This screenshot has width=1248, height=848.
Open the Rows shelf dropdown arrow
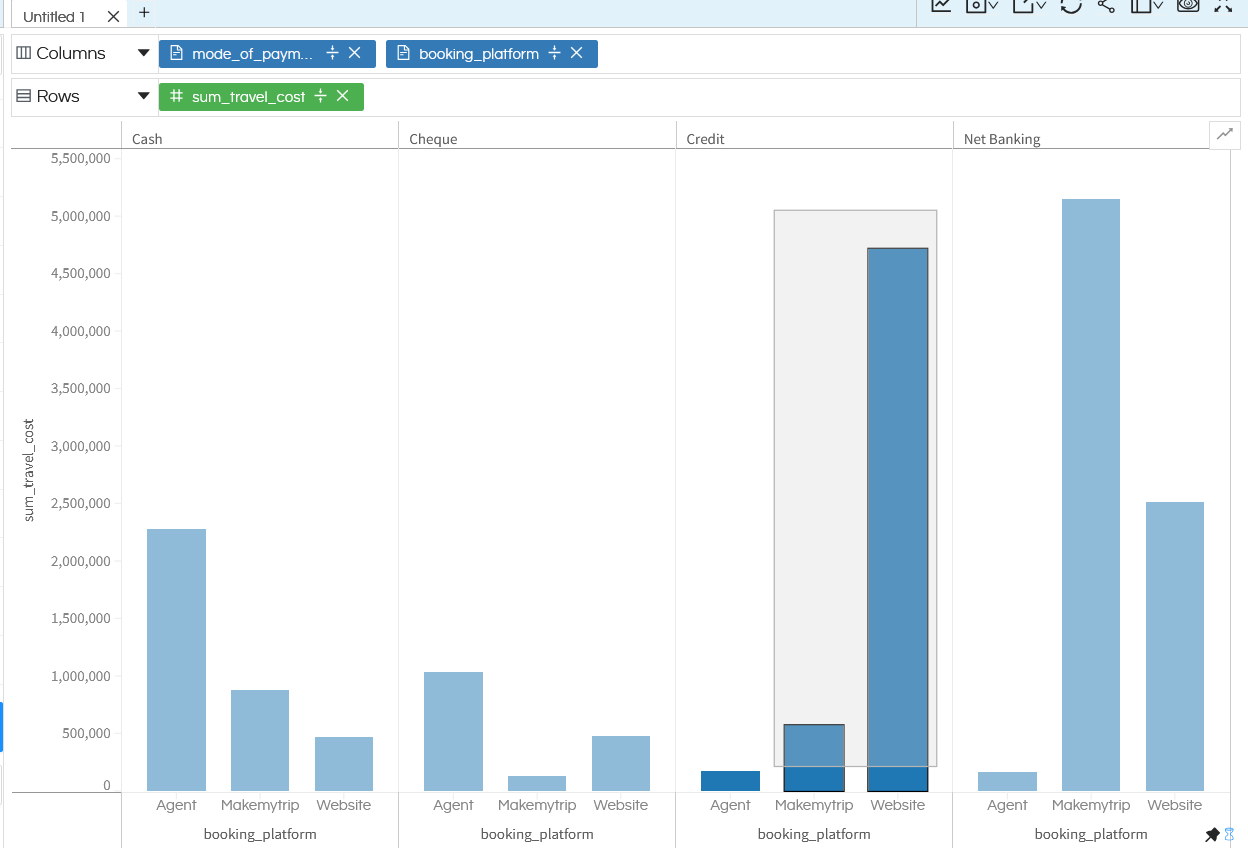[x=144, y=96]
